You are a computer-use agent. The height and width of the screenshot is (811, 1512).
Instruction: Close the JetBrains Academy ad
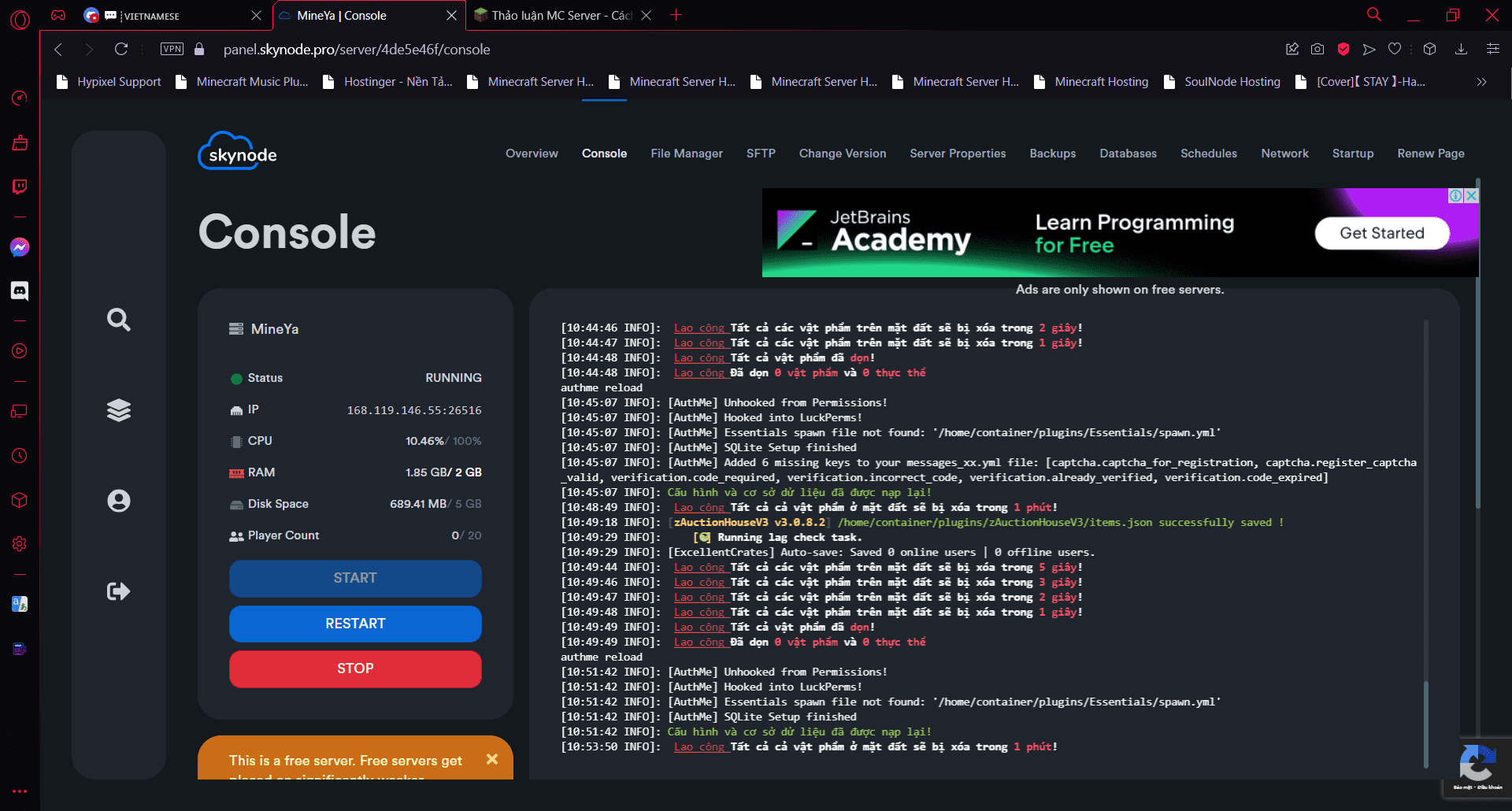[x=1471, y=195]
